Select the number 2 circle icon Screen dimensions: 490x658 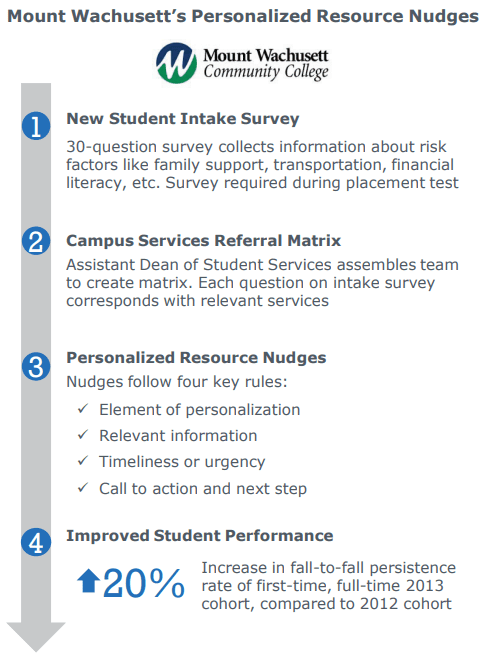[36, 241]
